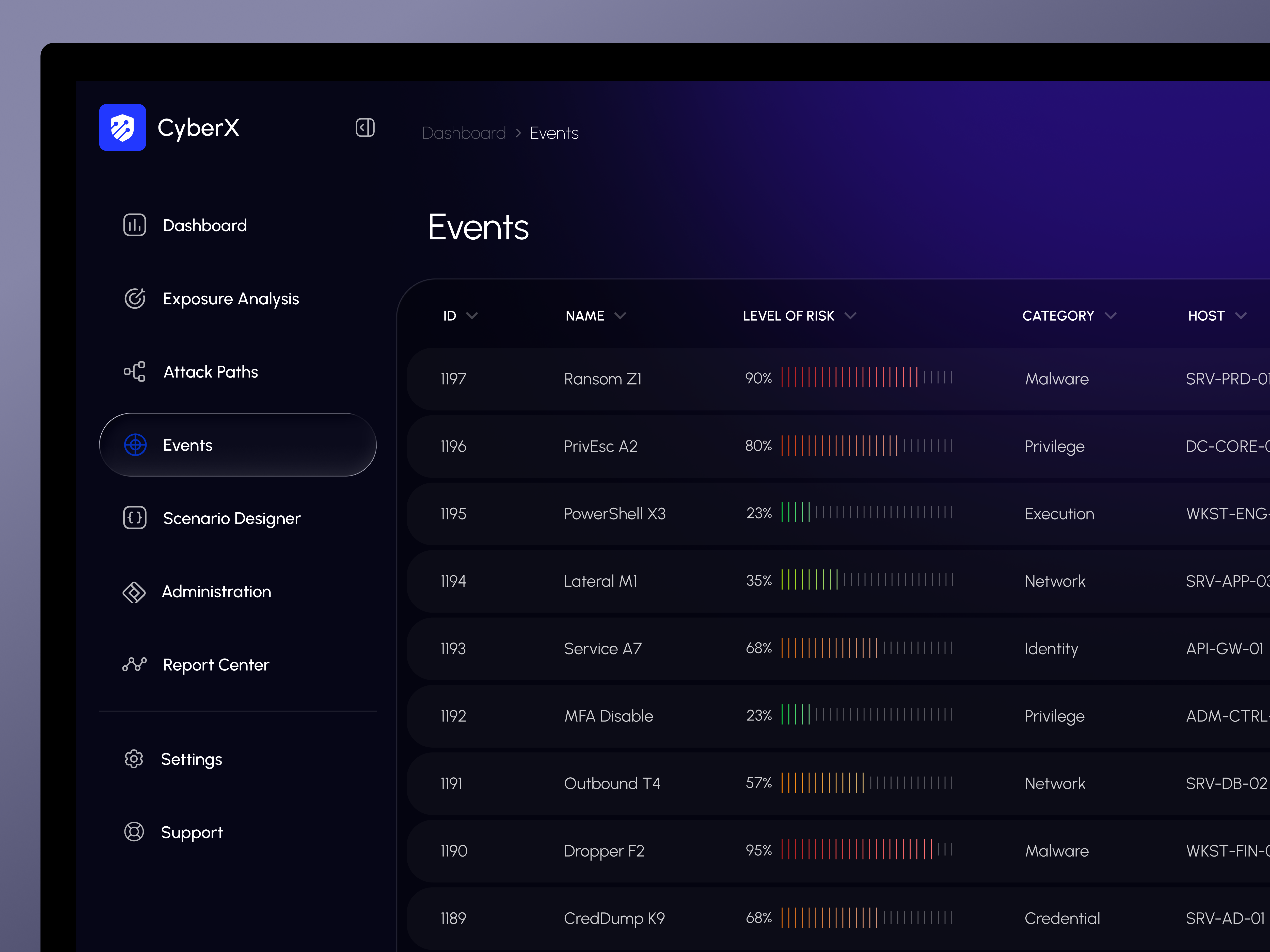
Task: Expand the HOST column sort chevron
Action: pyautogui.click(x=1242, y=316)
